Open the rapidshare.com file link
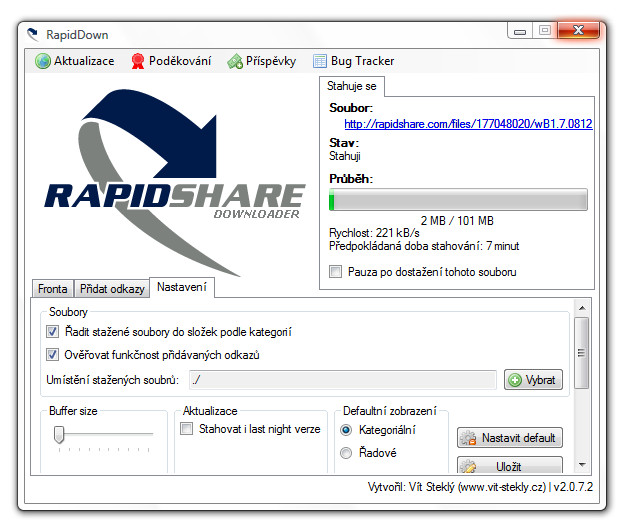Image resolution: width=625 pixels, height=527 pixels. (468, 124)
